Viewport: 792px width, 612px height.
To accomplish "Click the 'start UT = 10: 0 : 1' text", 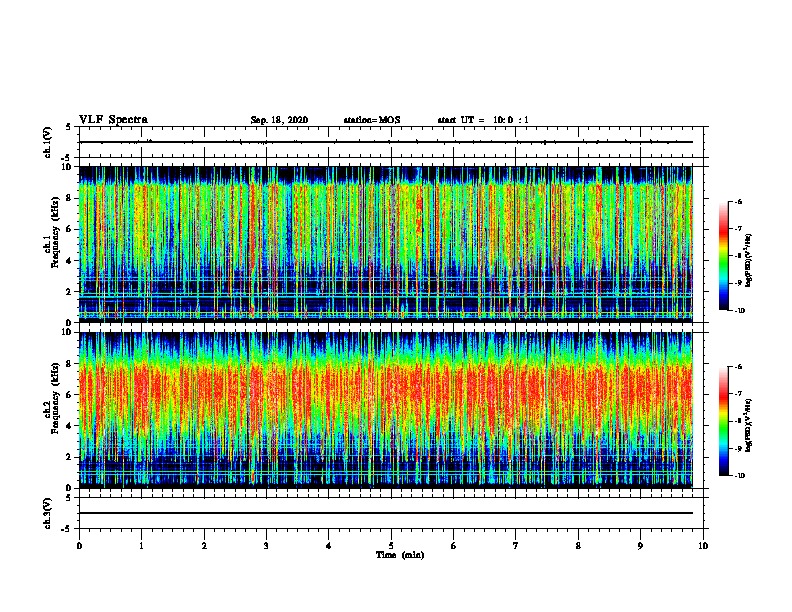I will (483, 120).
